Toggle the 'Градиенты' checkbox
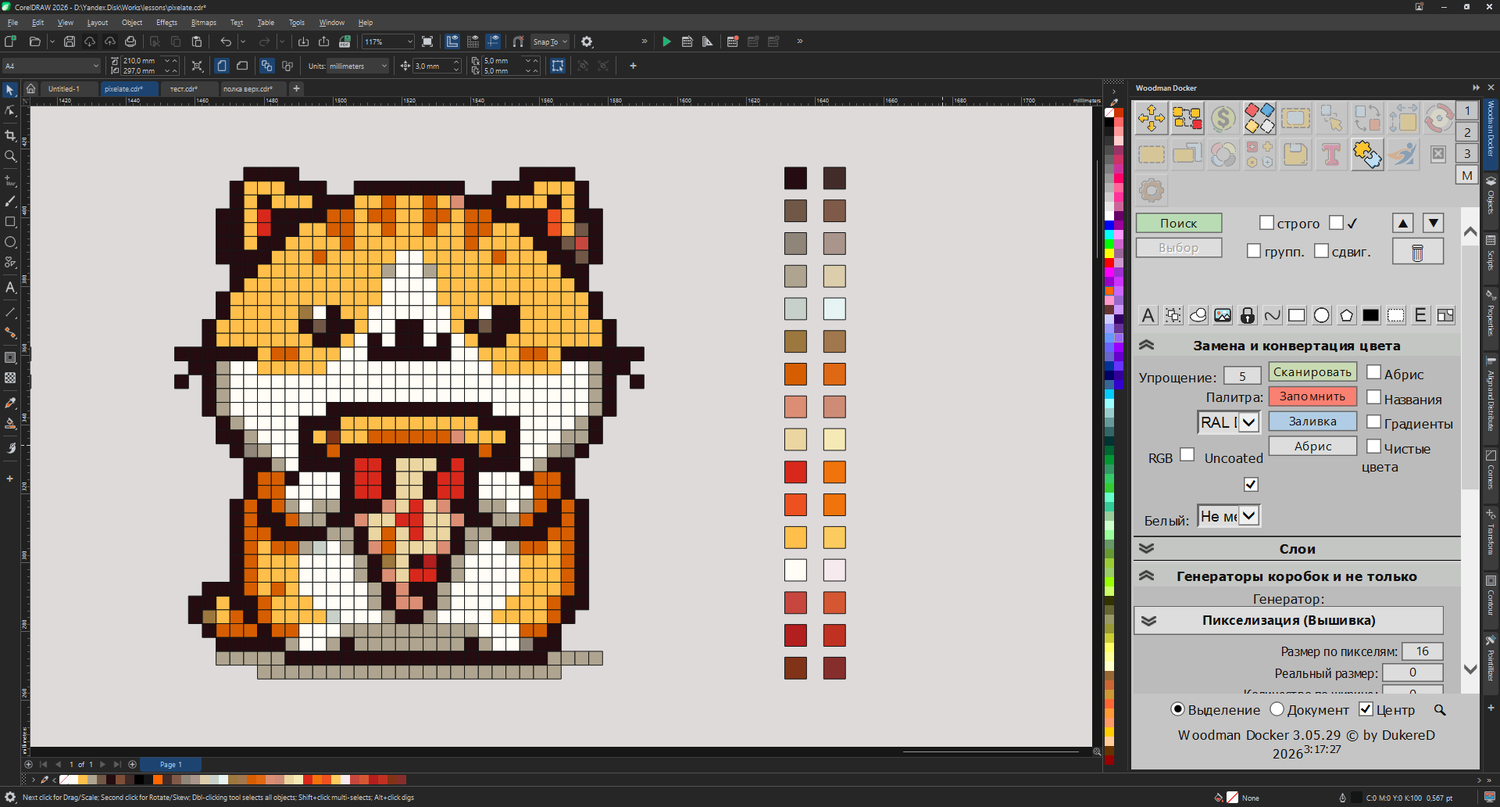This screenshot has width=1500, height=807. [1374, 423]
